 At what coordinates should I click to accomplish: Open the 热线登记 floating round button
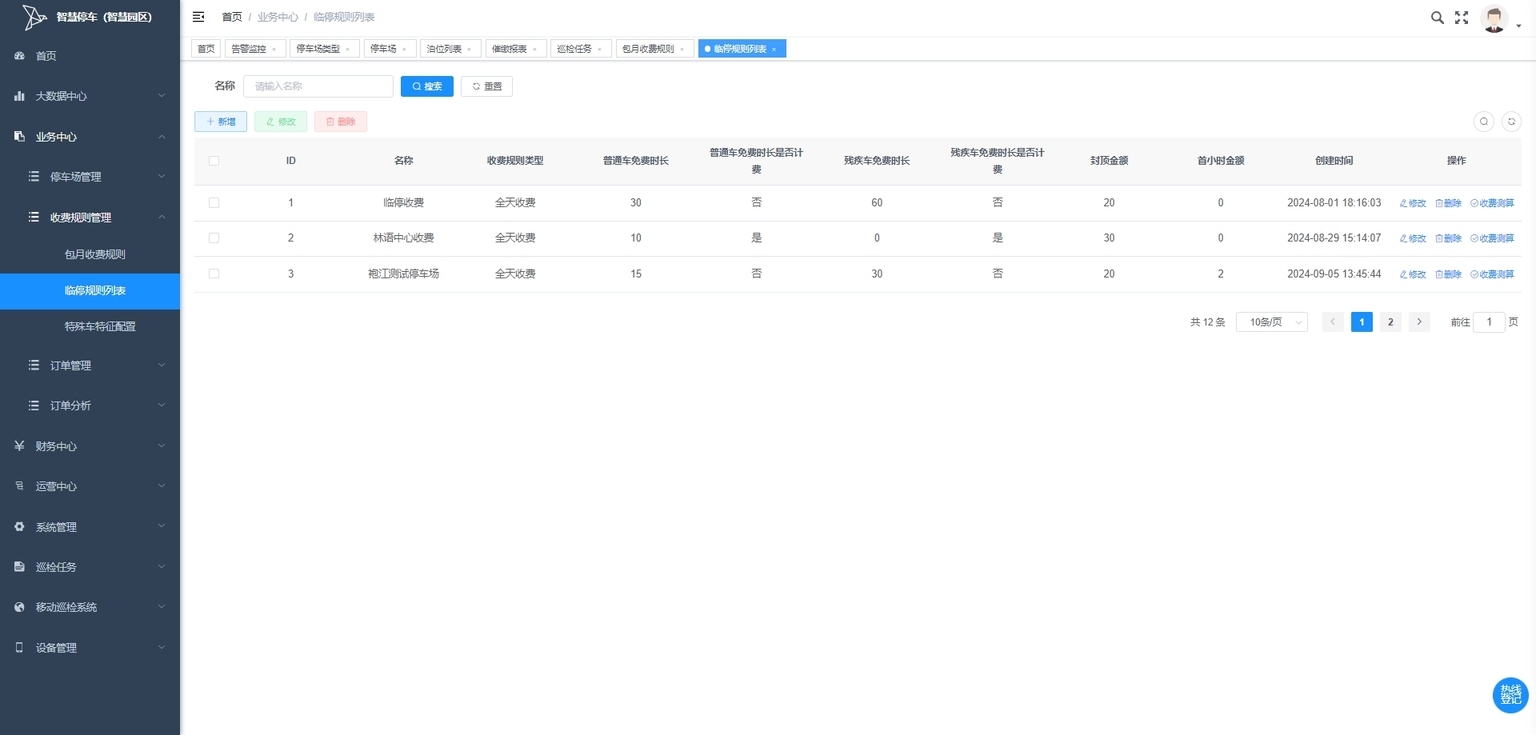click(1510, 695)
